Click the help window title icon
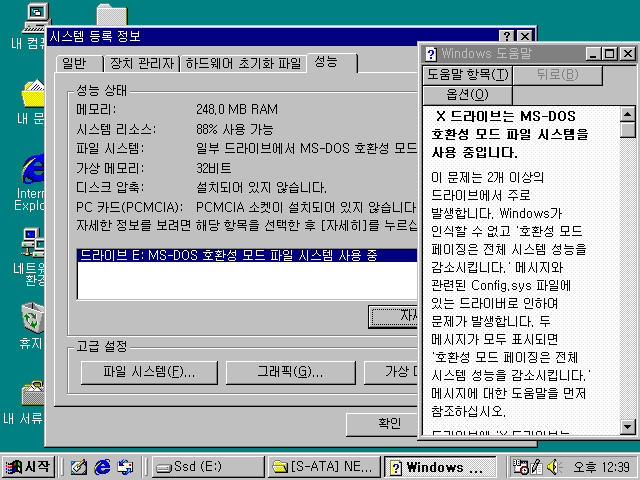 point(431,53)
